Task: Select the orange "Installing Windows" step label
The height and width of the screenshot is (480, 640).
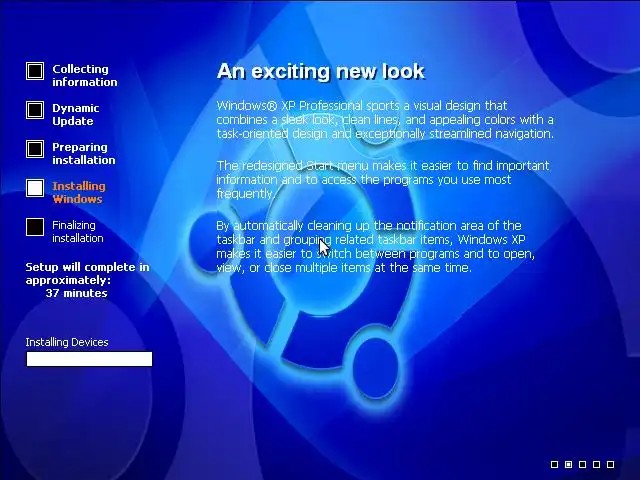Action: pyautogui.click(x=79, y=193)
